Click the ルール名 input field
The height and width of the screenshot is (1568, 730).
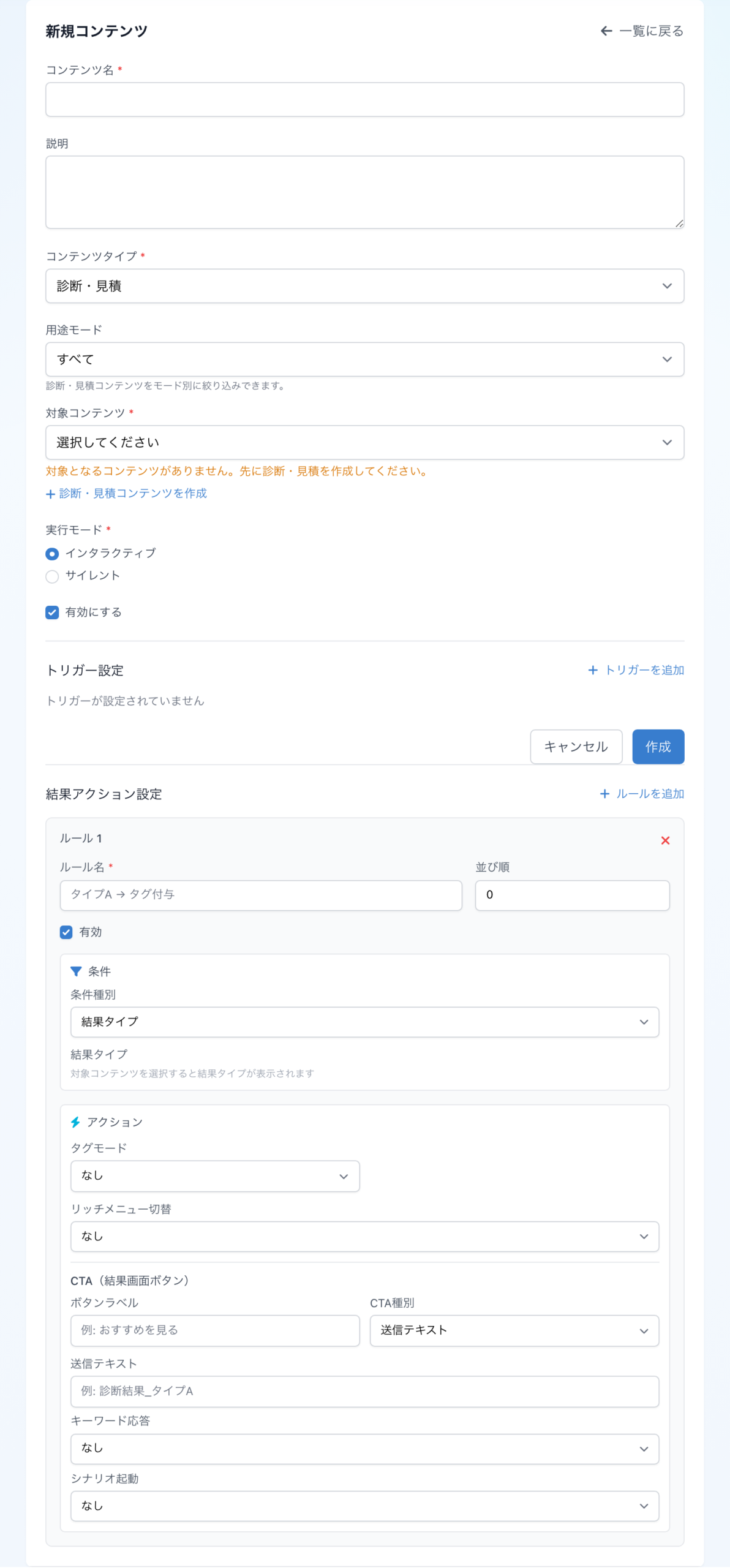click(261, 895)
